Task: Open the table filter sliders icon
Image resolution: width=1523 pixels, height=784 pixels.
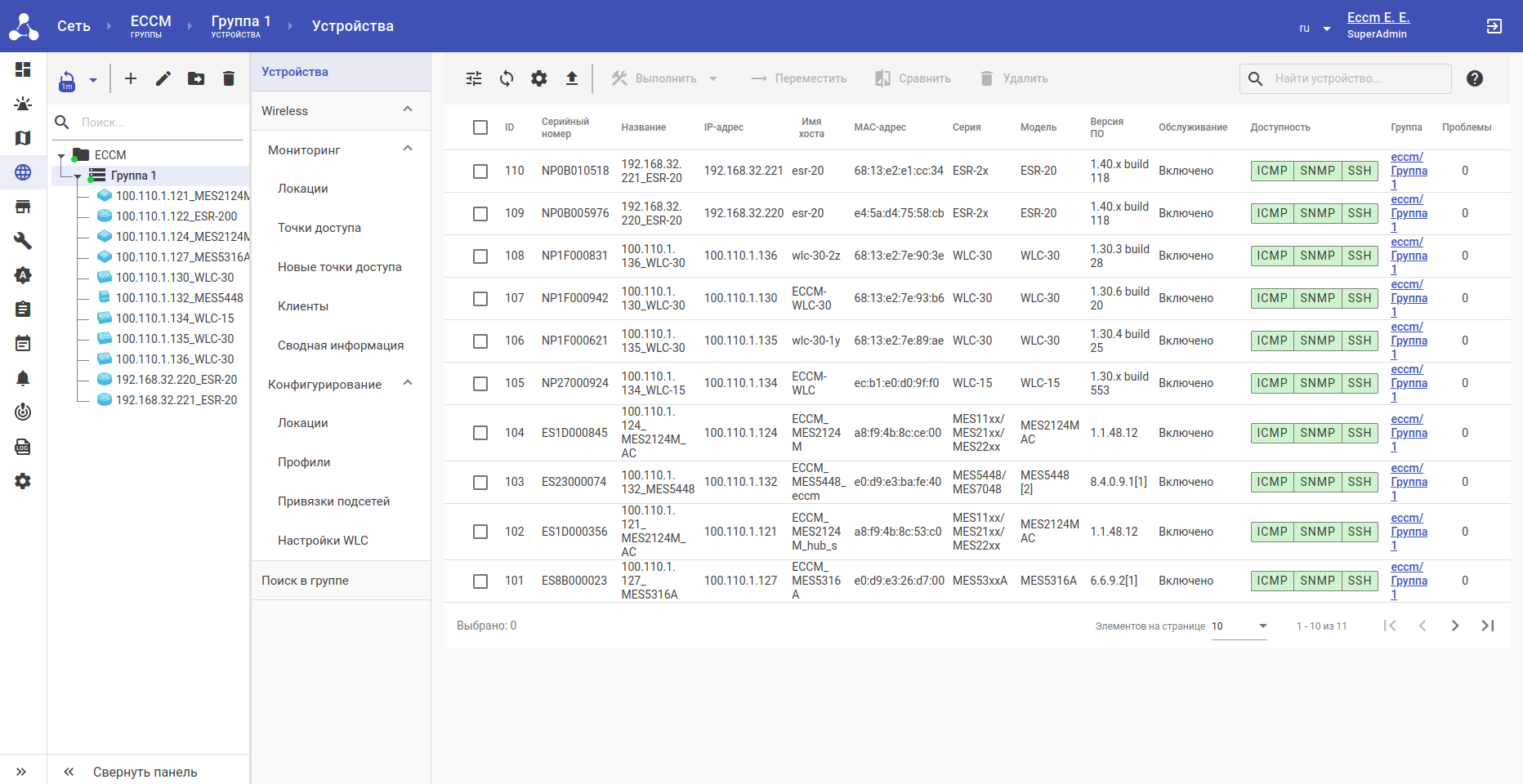Action: pyautogui.click(x=474, y=78)
